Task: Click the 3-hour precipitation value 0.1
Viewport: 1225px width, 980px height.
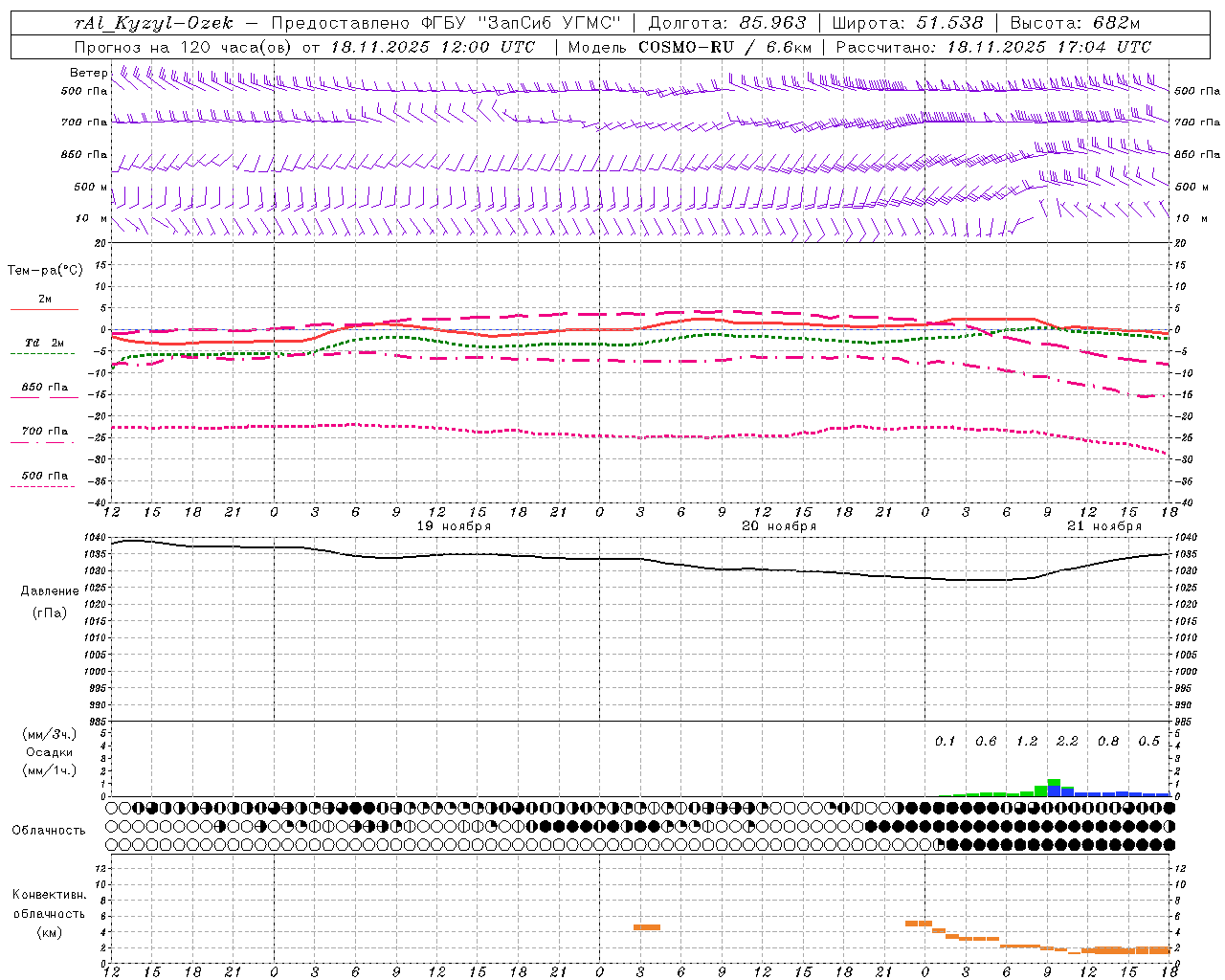Action: [946, 742]
